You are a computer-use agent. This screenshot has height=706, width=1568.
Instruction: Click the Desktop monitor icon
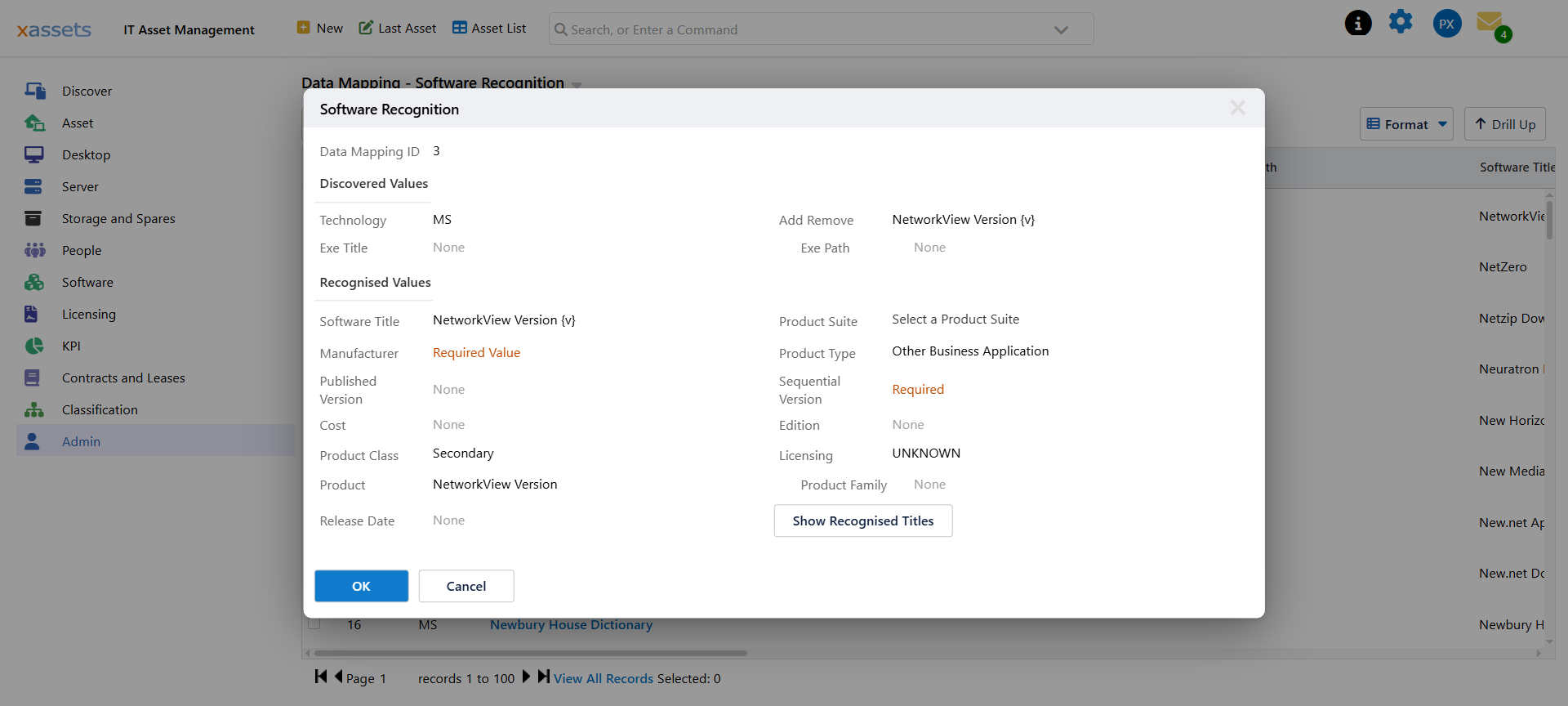pyautogui.click(x=34, y=154)
